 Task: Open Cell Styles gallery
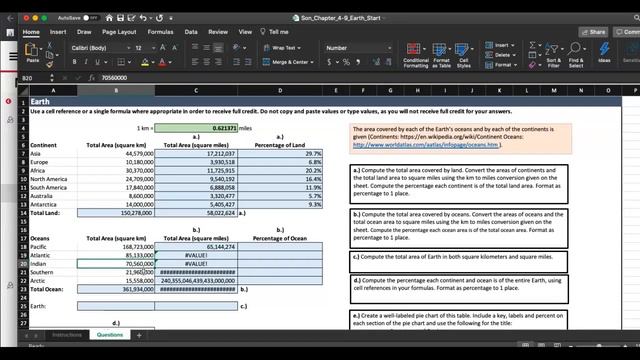coord(464,55)
